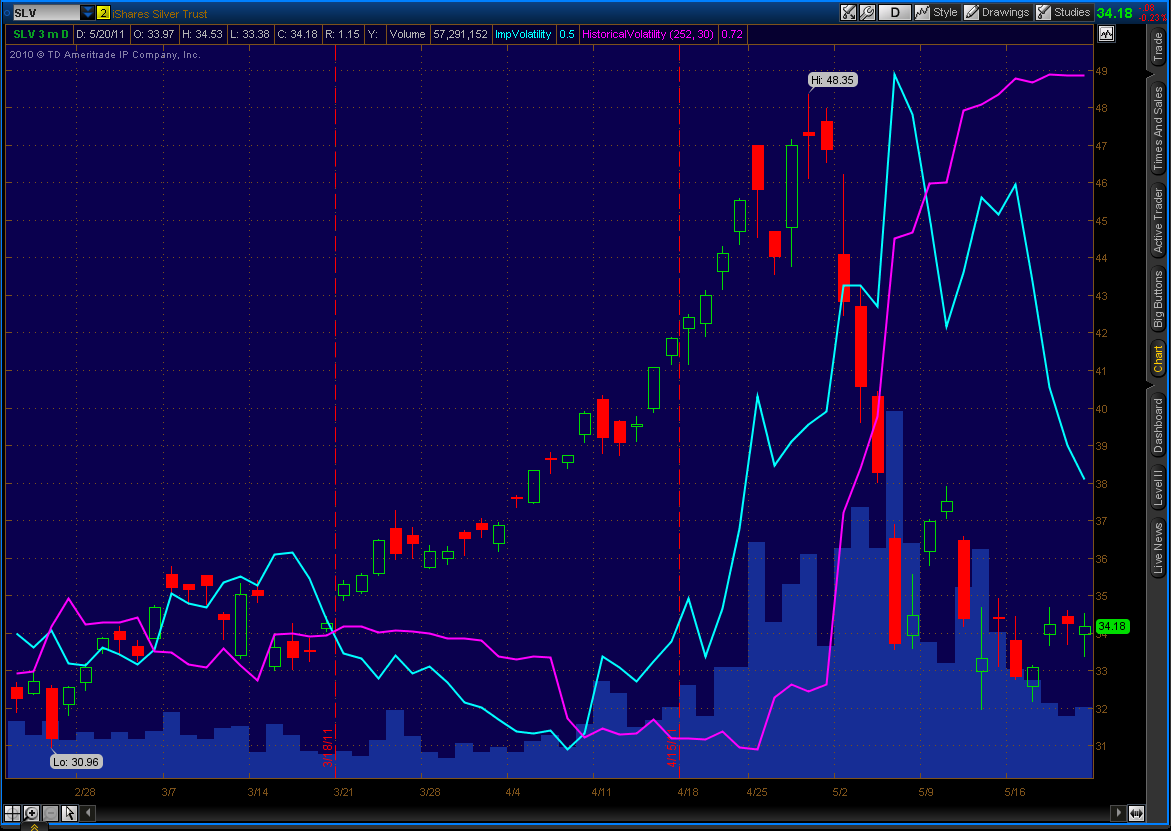This screenshot has height=831, width=1171.
Task: Click the yellow 2 link color box
Action: (103, 13)
